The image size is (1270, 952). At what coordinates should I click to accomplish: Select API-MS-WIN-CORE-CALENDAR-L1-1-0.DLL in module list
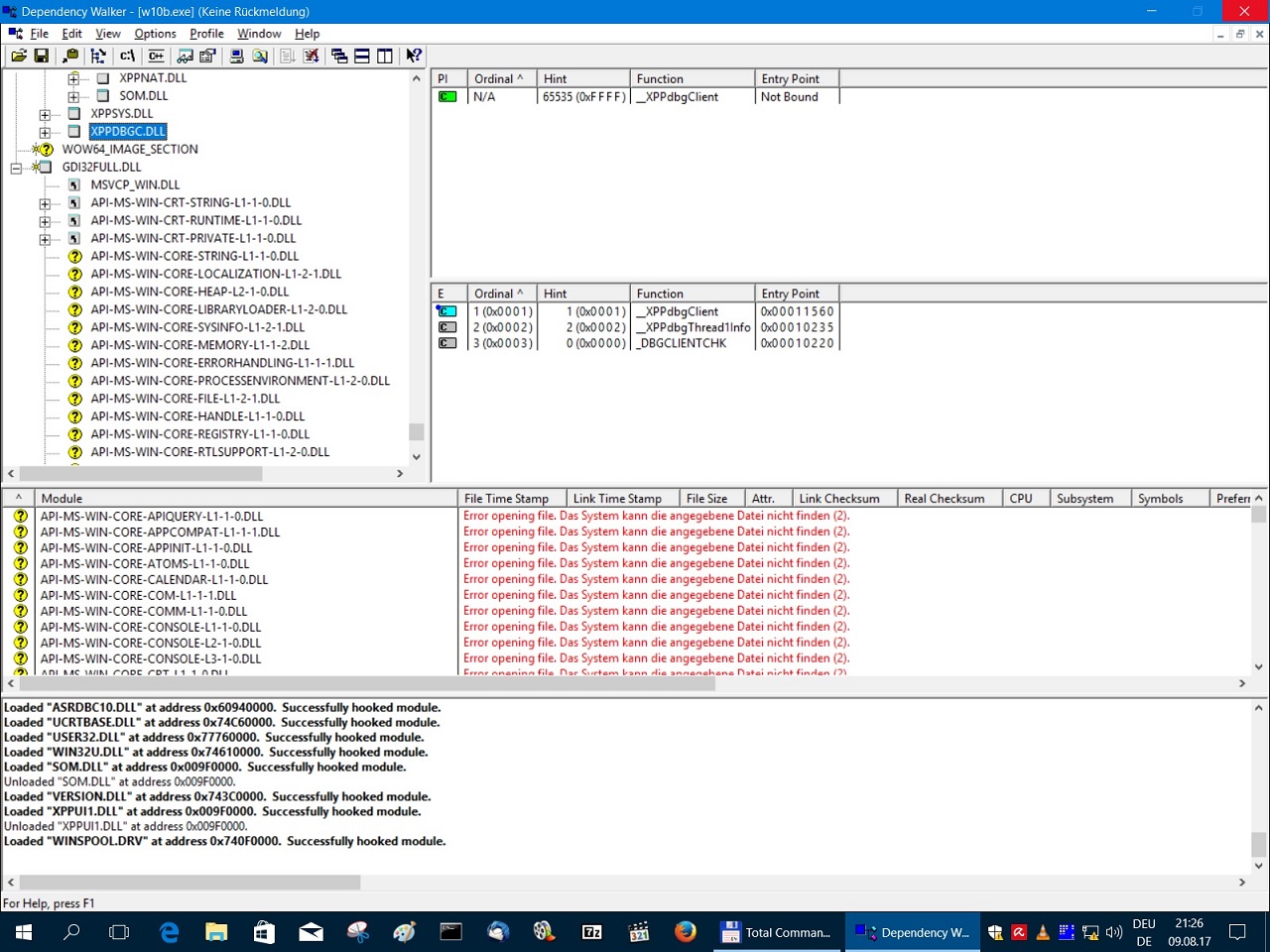click(x=154, y=580)
